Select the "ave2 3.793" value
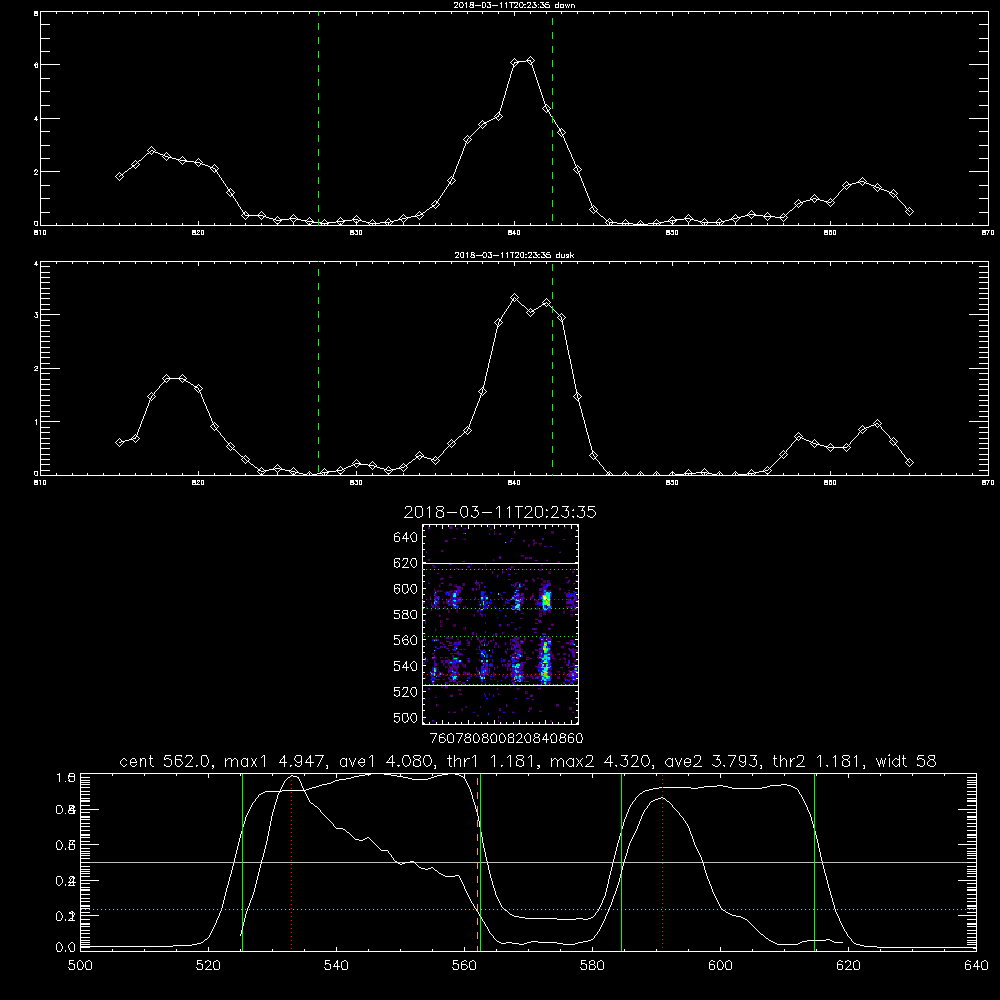Screen dimensions: 1000x1000 pyautogui.click(x=711, y=761)
